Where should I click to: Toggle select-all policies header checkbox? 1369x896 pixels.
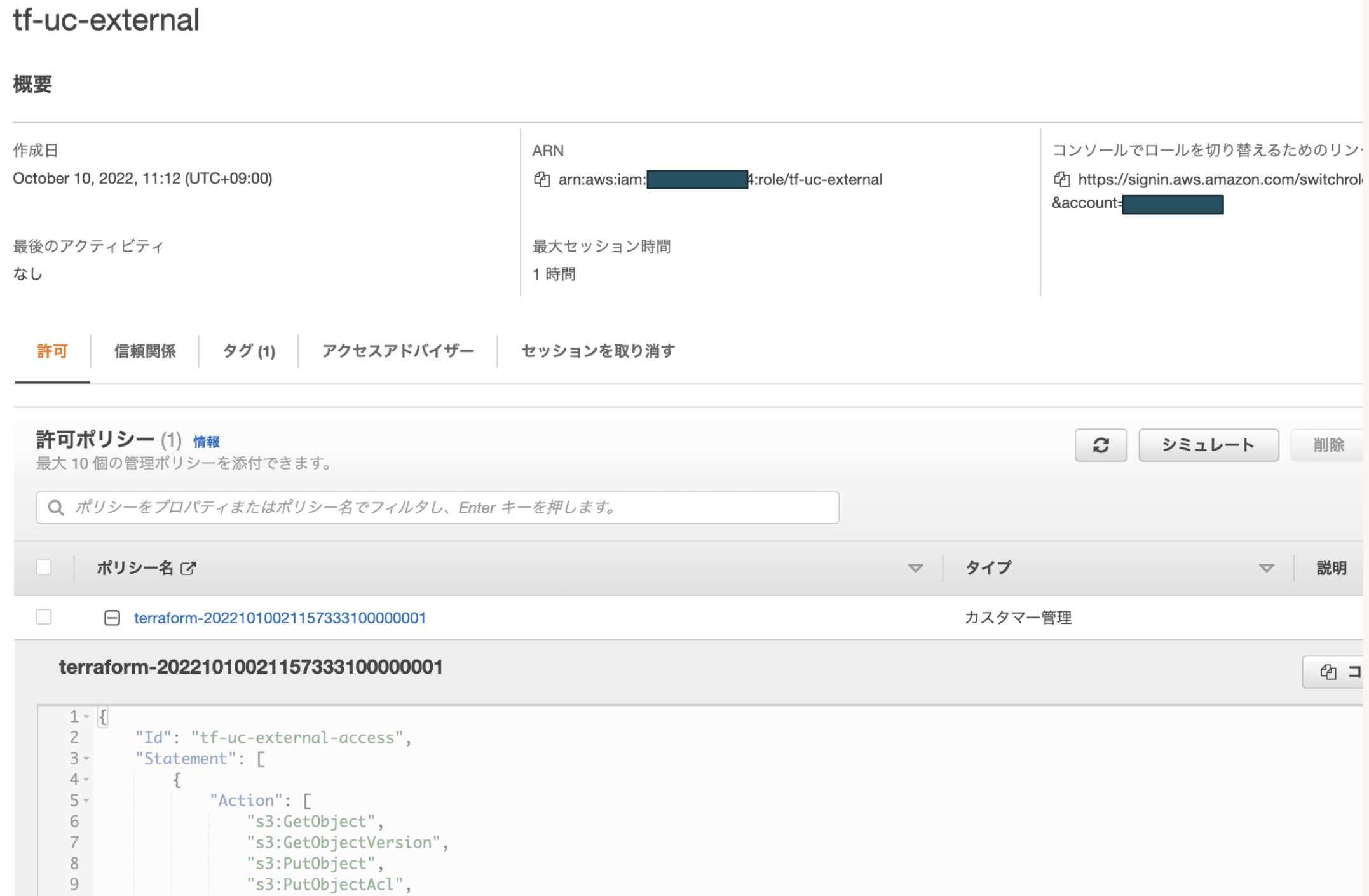tap(44, 567)
